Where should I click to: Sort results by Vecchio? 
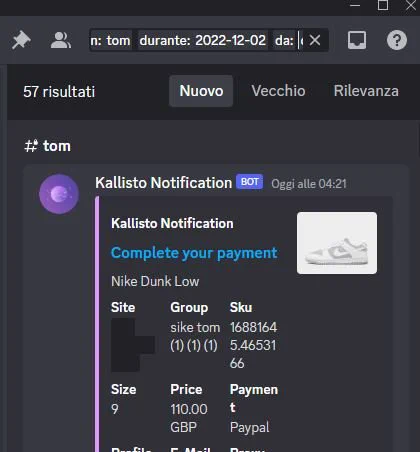tap(278, 91)
